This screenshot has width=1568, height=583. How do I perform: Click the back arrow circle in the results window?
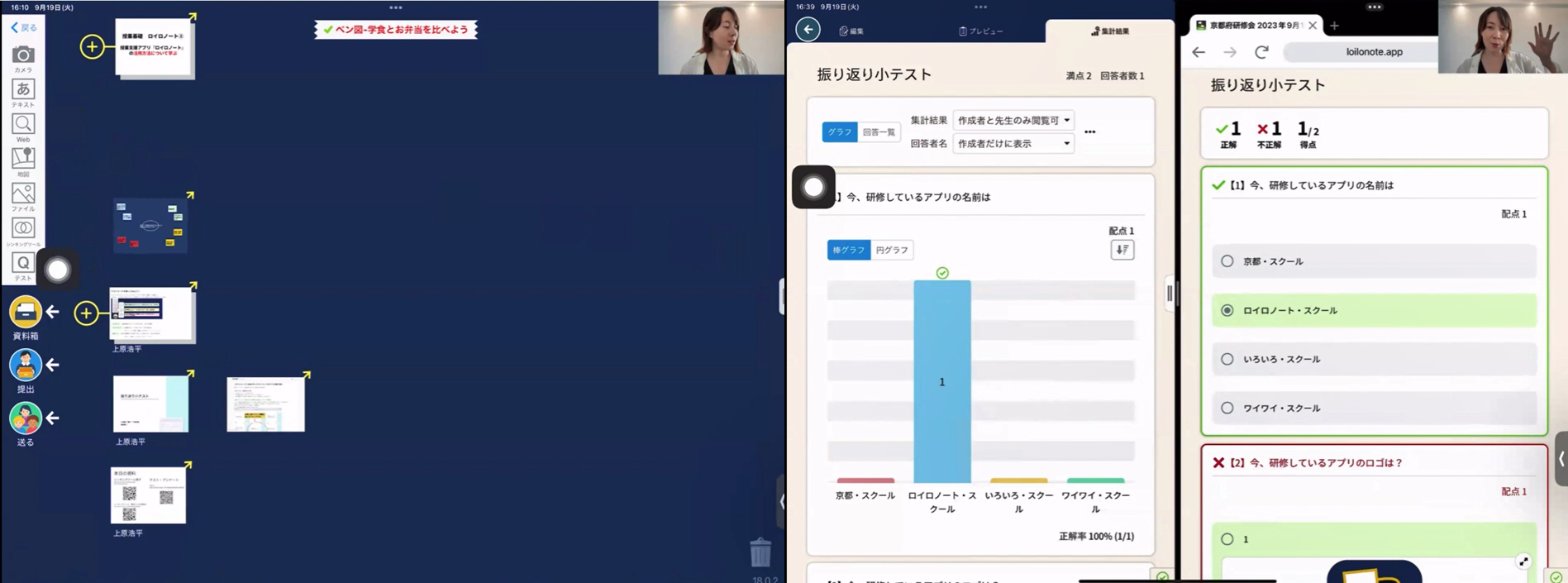(808, 29)
